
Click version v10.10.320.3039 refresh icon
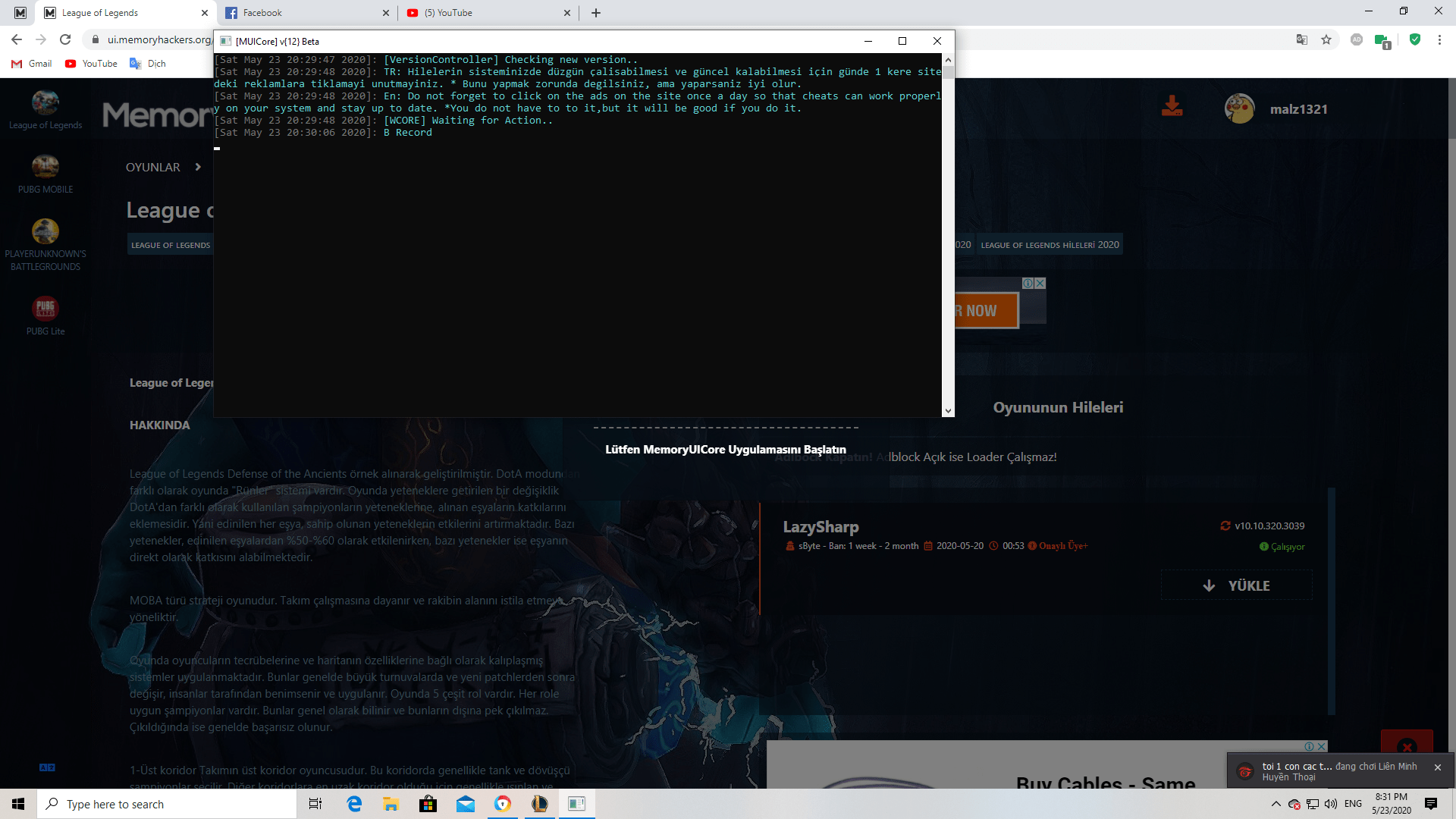[x=1225, y=526]
